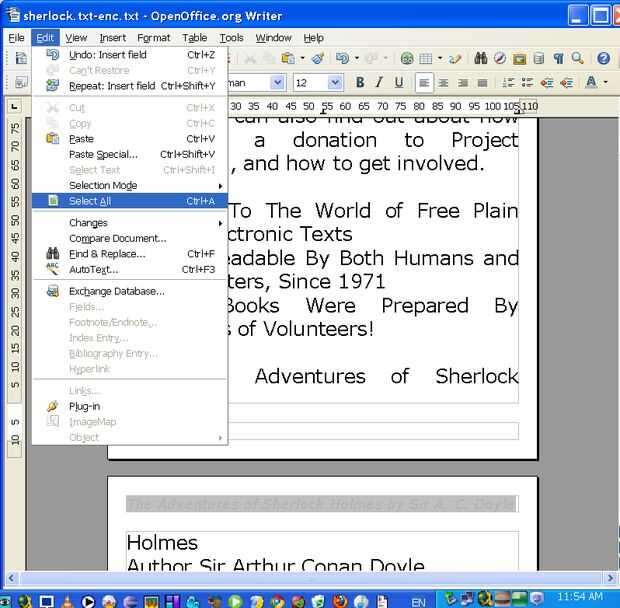Choose Exchange Database...
Image resolution: width=620 pixels, height=608 pixels.
click(130, 291)
